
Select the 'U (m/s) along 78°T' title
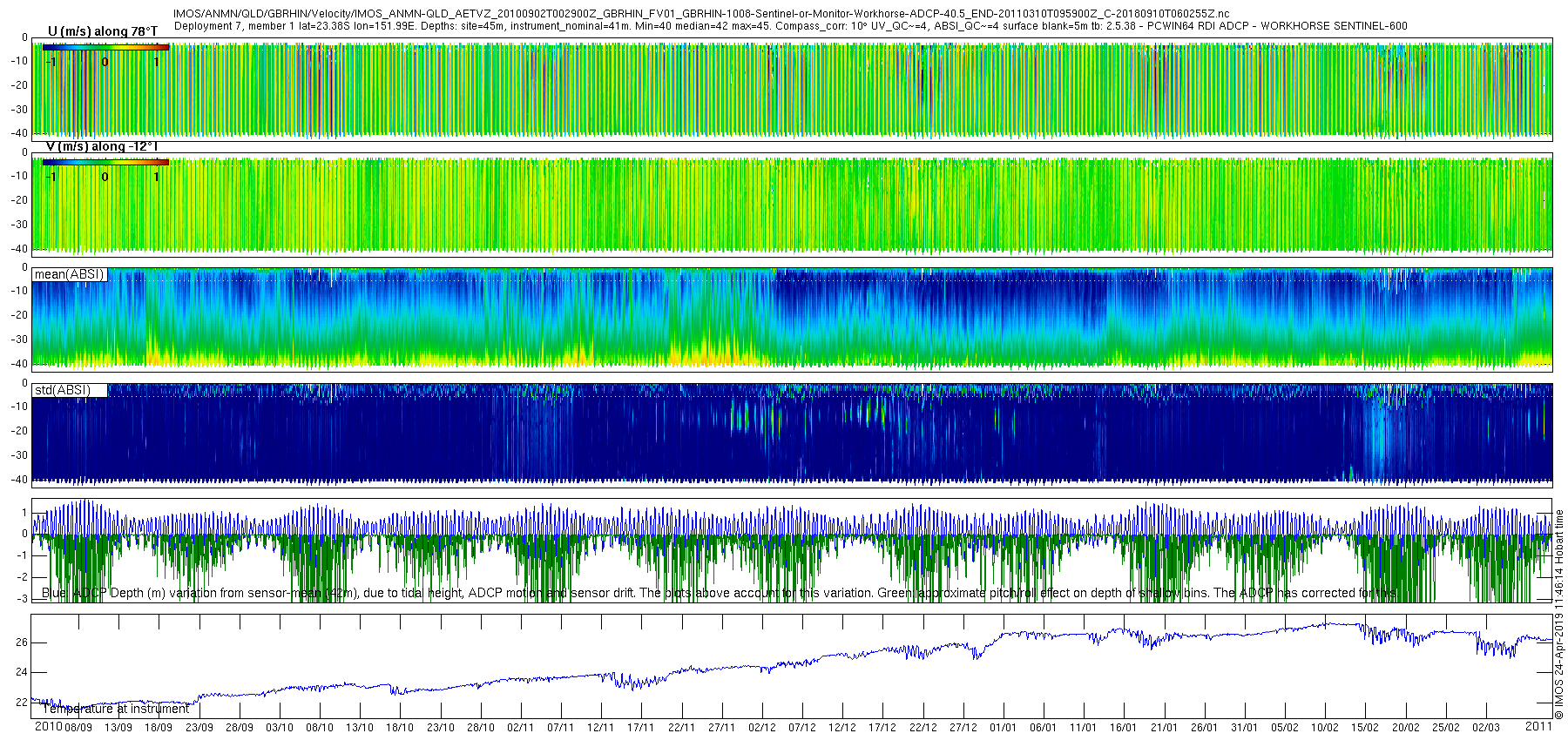point(103,31)
